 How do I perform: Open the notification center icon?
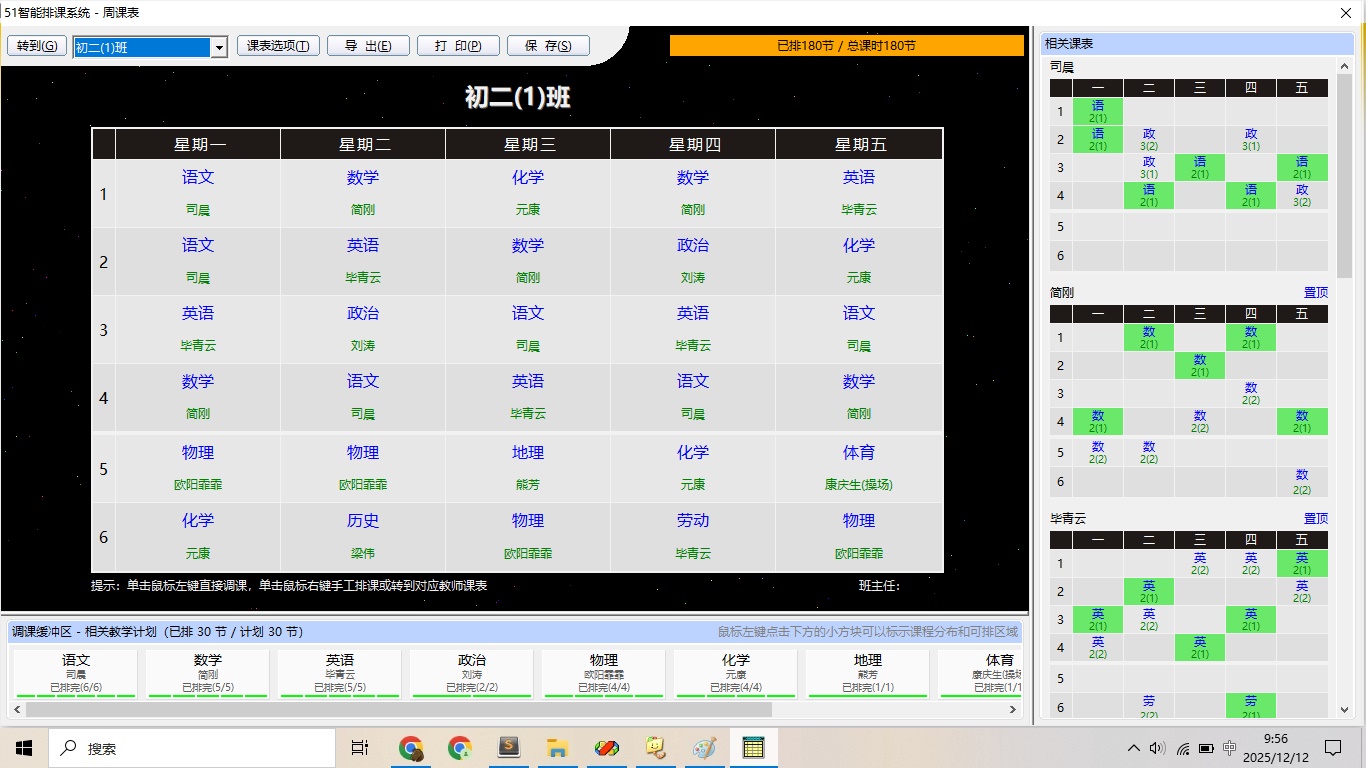[x=1333, y=748]
